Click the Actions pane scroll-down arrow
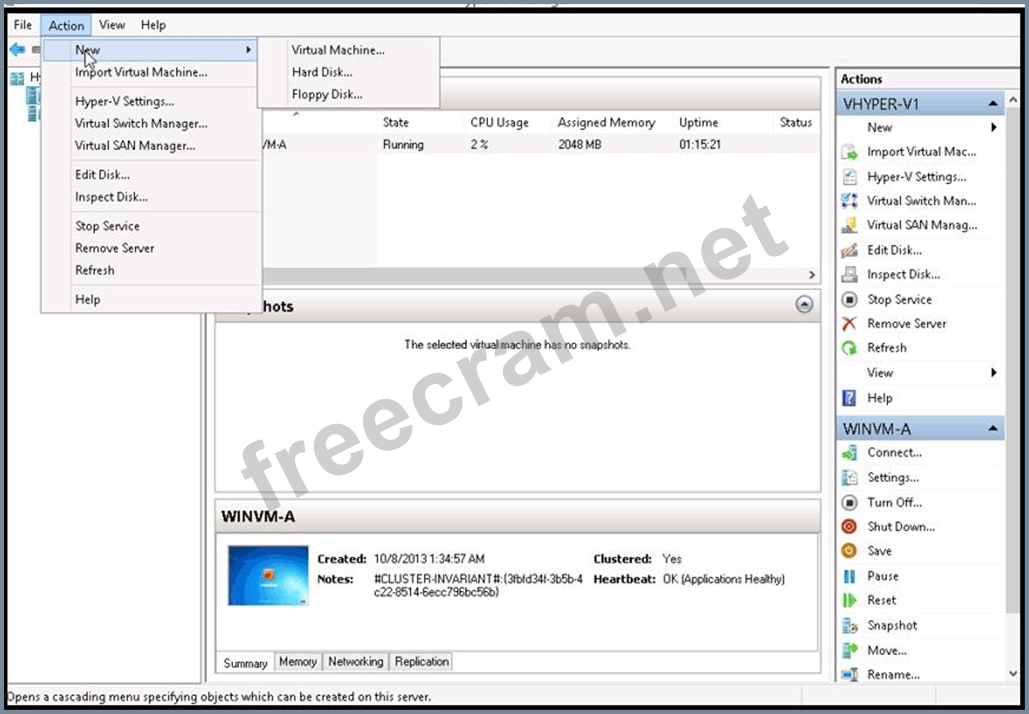 1013,674
